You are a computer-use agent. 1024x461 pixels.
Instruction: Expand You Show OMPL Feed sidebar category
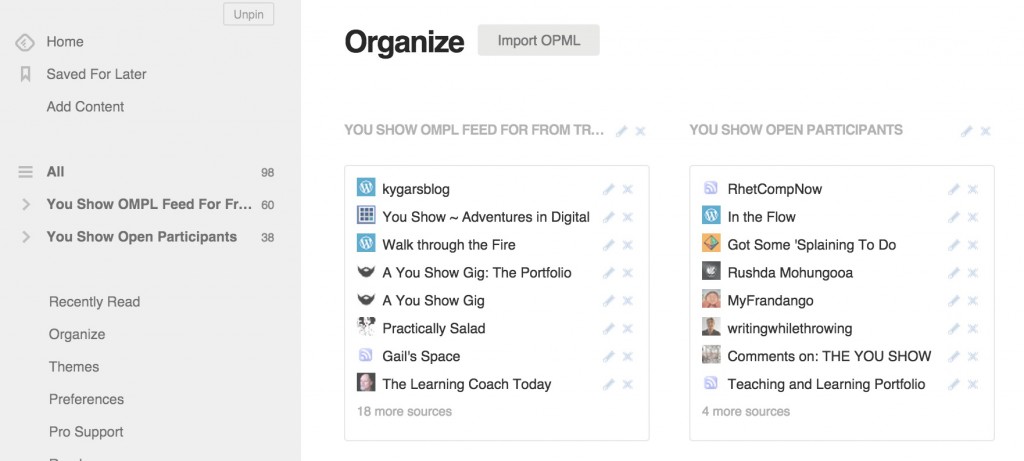(26, 204)
